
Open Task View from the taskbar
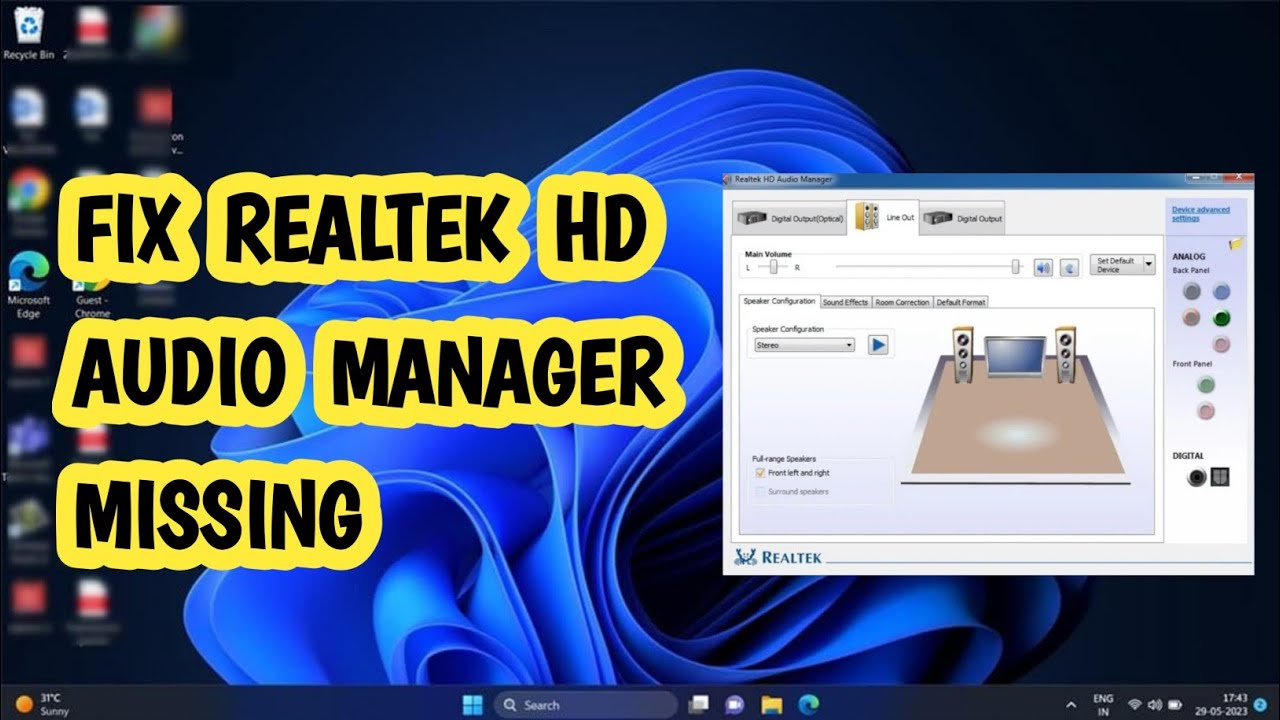(699, 704)
